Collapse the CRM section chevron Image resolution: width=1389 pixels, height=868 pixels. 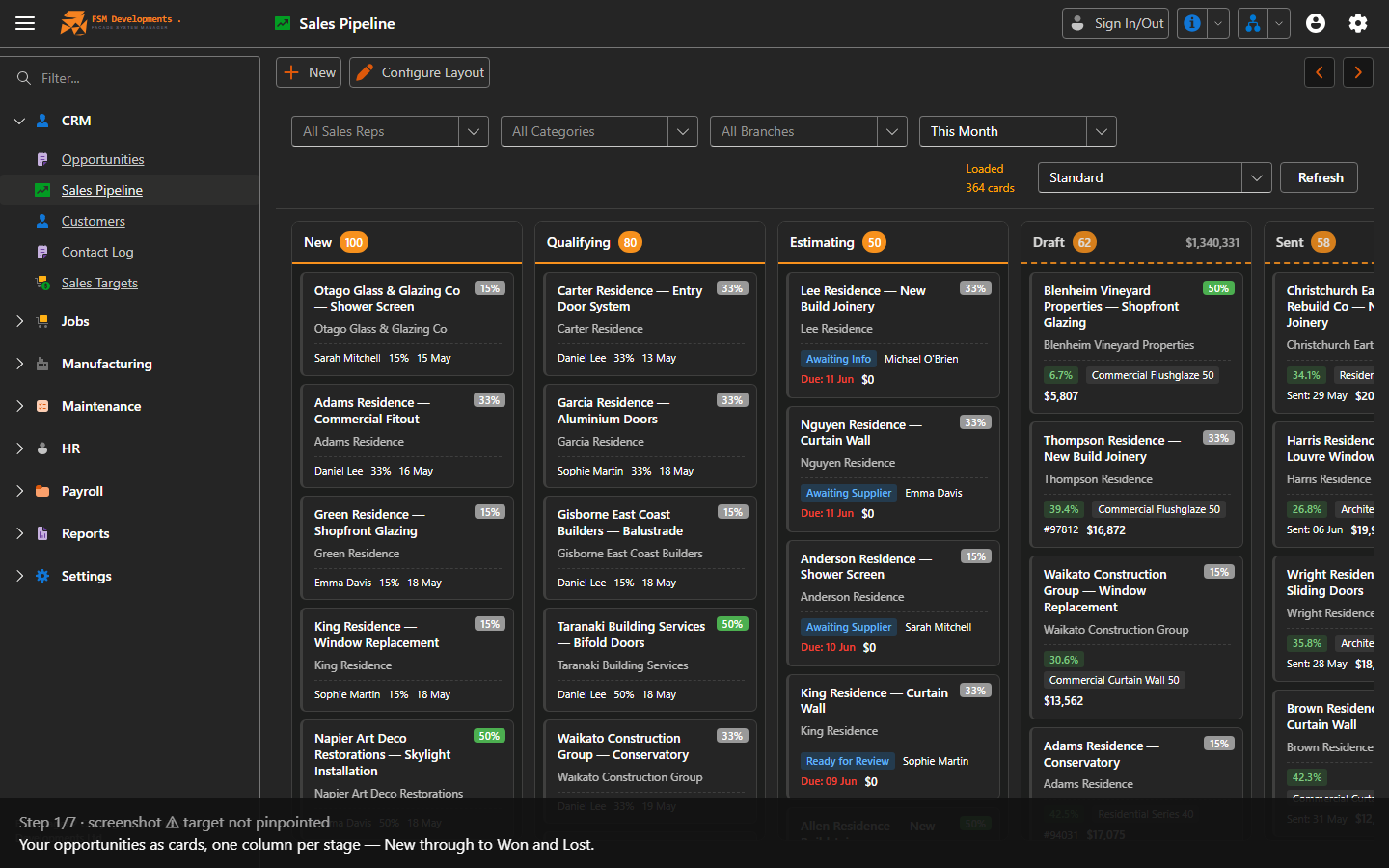[x=19, y=121]
